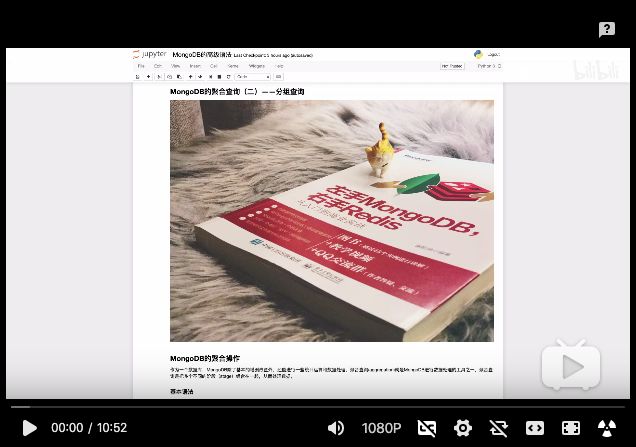The height and width of the screenshot is (447, 636).
Task: Click the question-mark help bubble icon
Action: 607,30
